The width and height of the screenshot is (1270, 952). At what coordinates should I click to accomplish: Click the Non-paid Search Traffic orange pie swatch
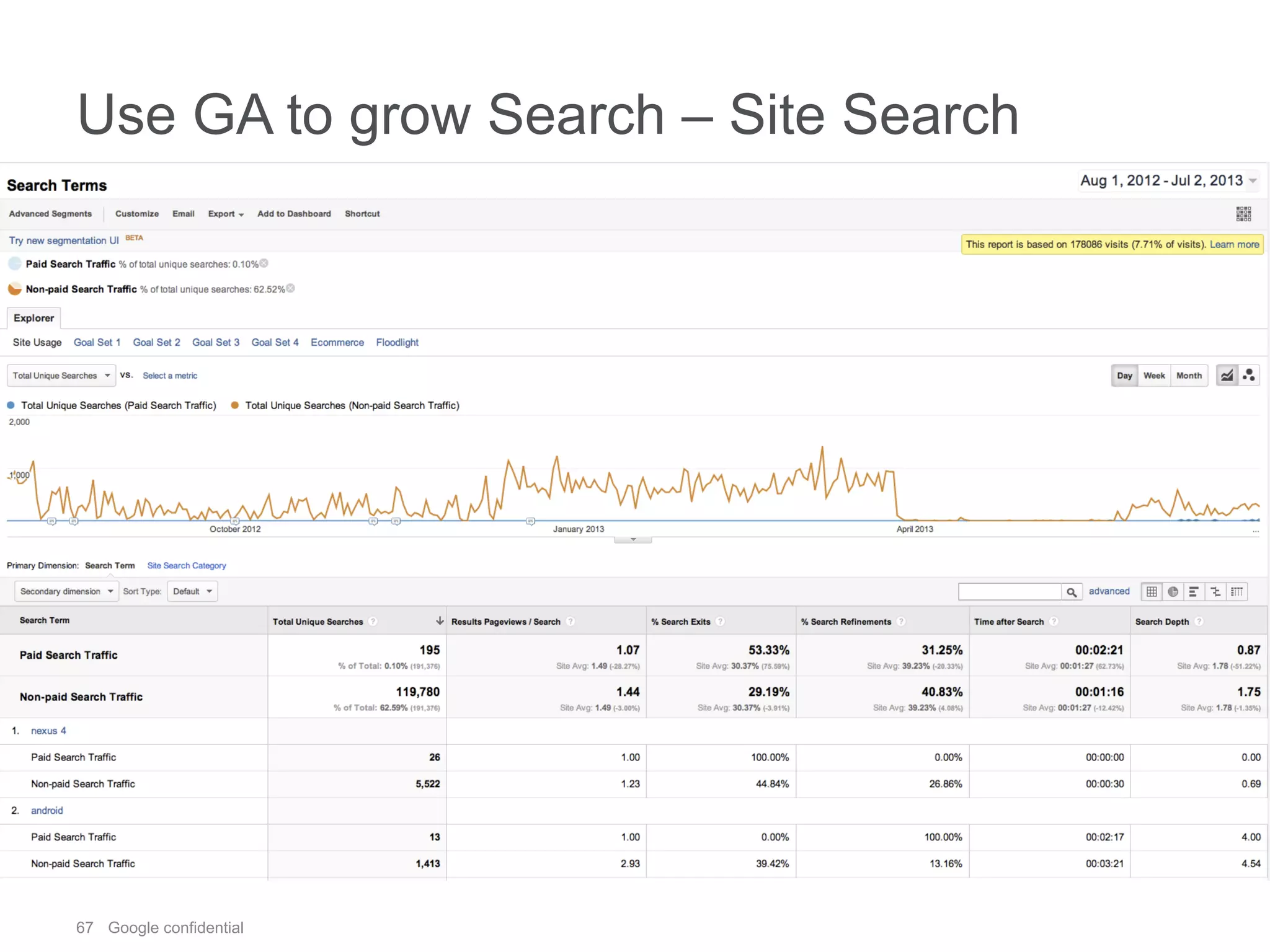click(x=15, y=289)
